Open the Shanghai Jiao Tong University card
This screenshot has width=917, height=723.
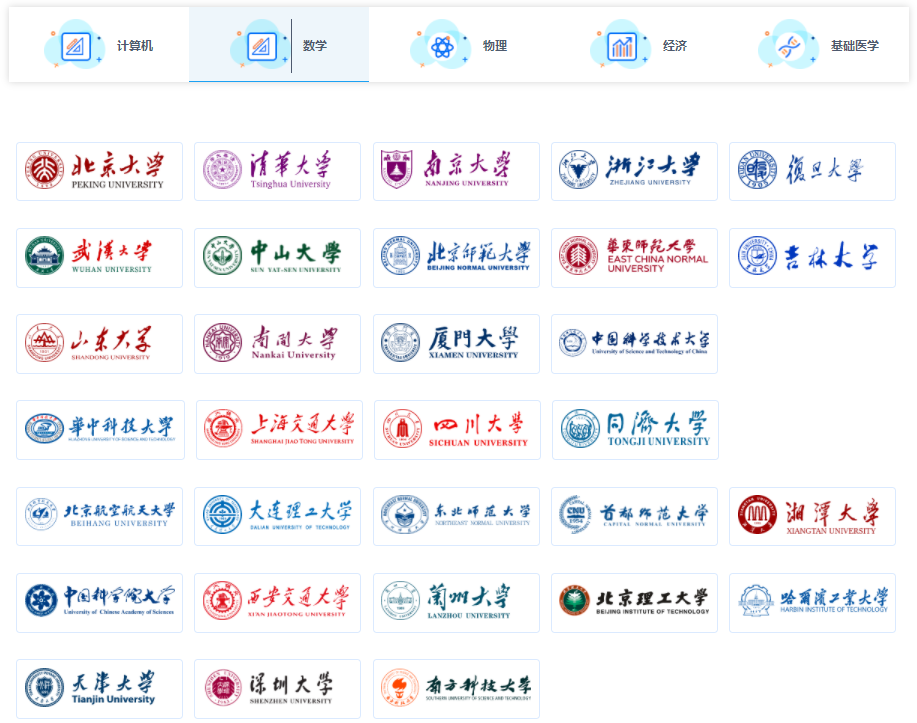[280, 430]
